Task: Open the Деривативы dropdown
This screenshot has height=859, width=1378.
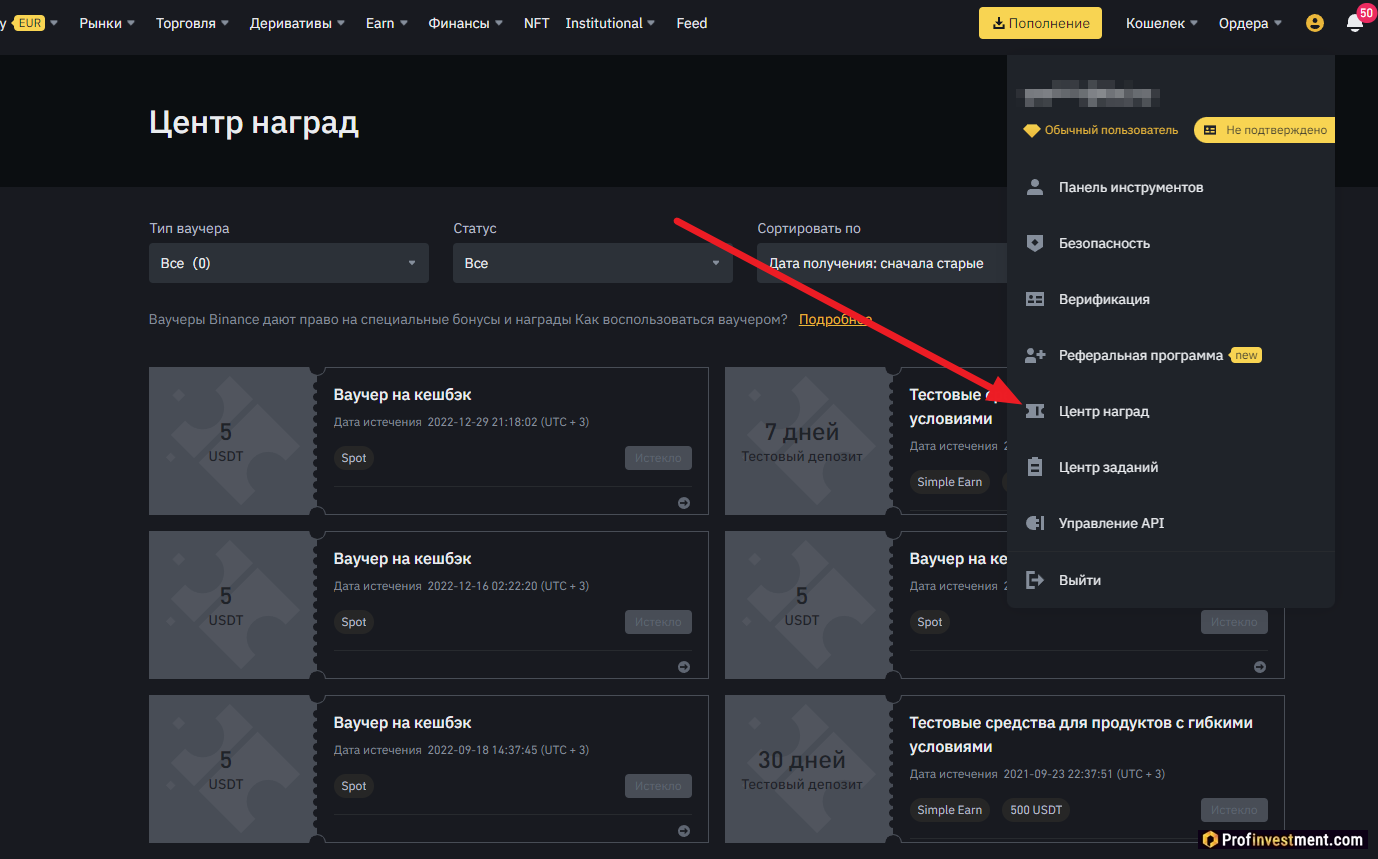Action: click(x=297, y=23)
